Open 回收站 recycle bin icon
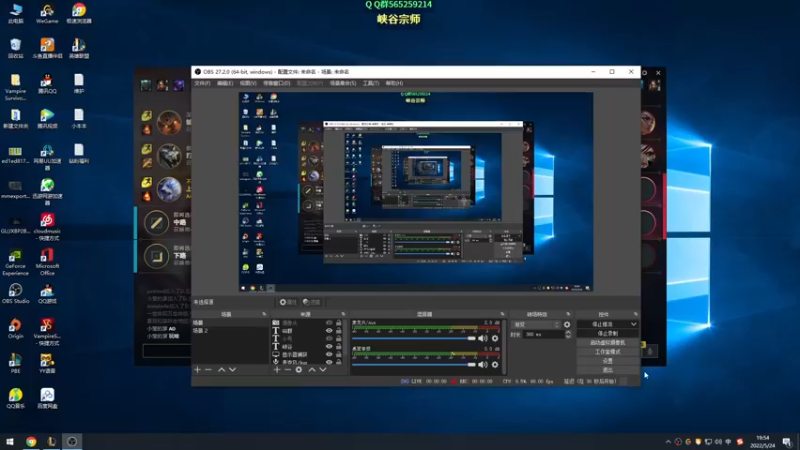 [15, 49]
